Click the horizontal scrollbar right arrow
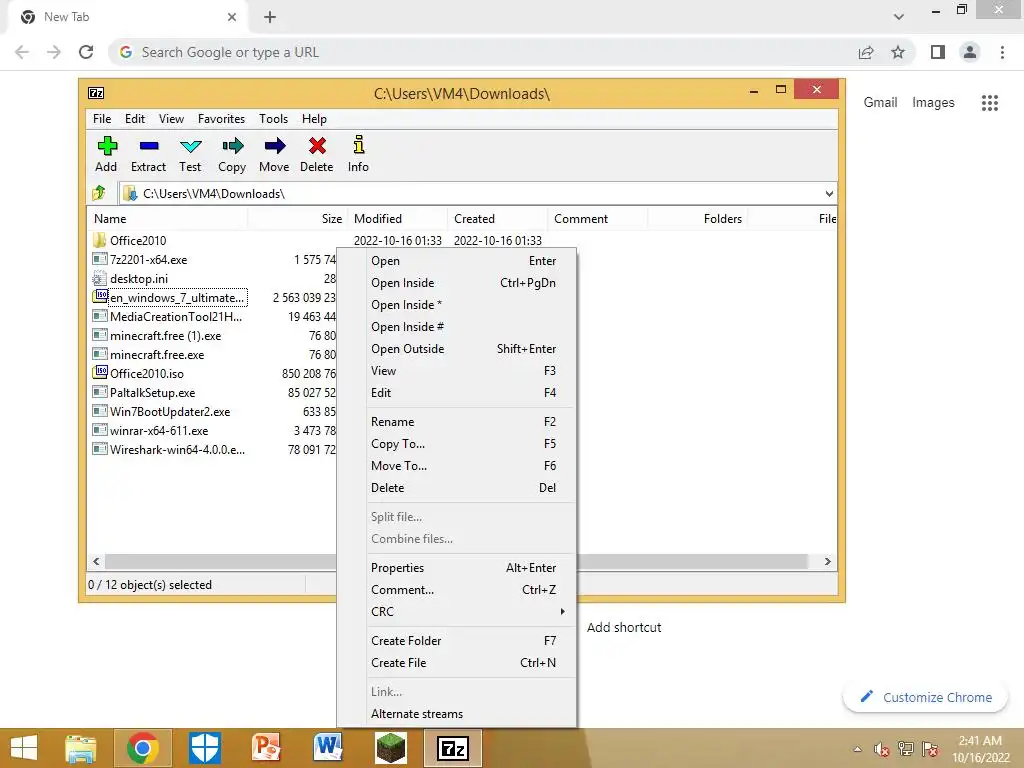 (x=827, y=562)
